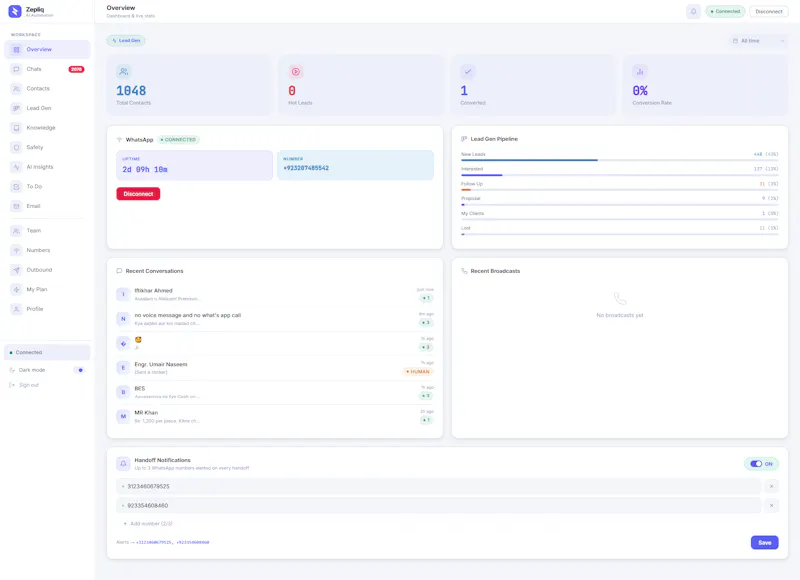Click the Total Contacts people icon
Screen dimensions: 800x580
click(123, 71)
